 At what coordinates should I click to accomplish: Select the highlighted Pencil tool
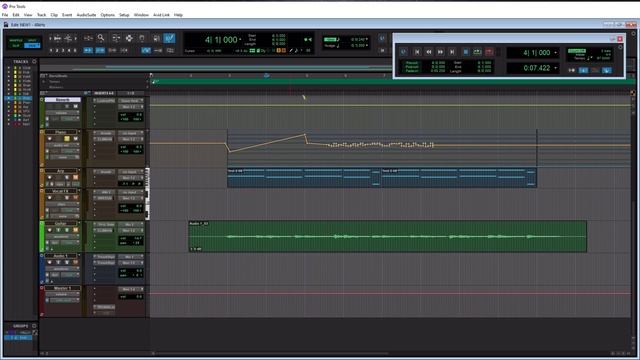point(169,38)
